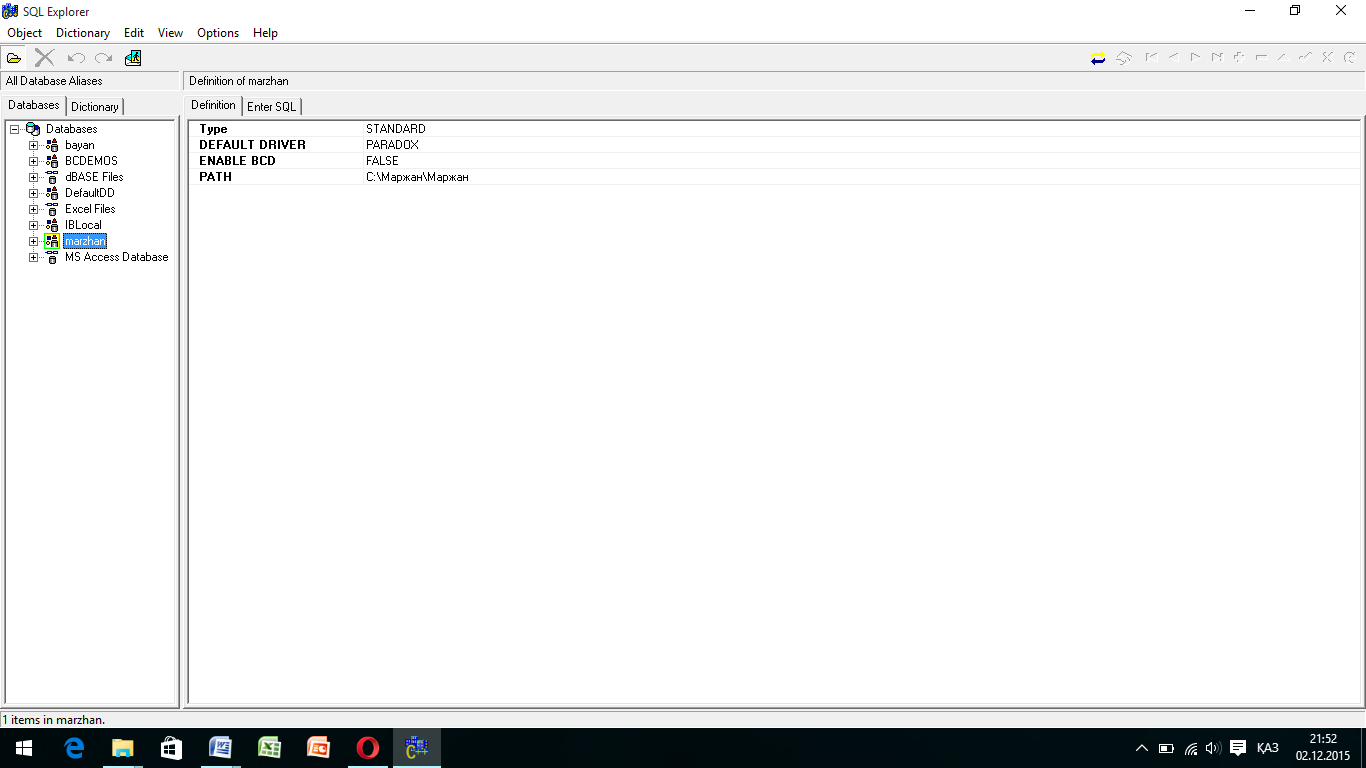Expand the marzhan tree node

pos(34,241)
